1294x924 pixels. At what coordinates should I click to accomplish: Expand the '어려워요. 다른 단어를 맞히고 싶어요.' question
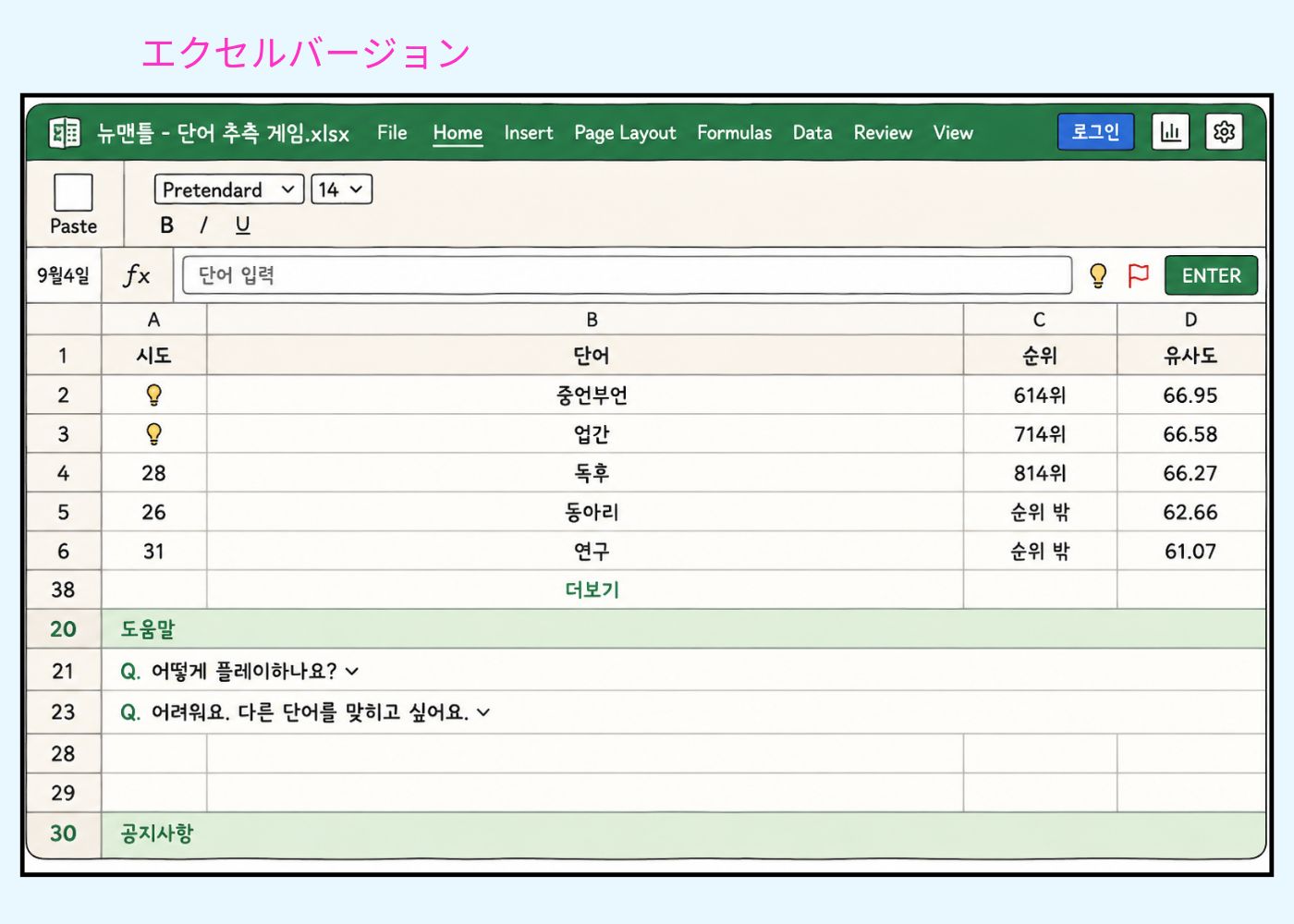305,712
